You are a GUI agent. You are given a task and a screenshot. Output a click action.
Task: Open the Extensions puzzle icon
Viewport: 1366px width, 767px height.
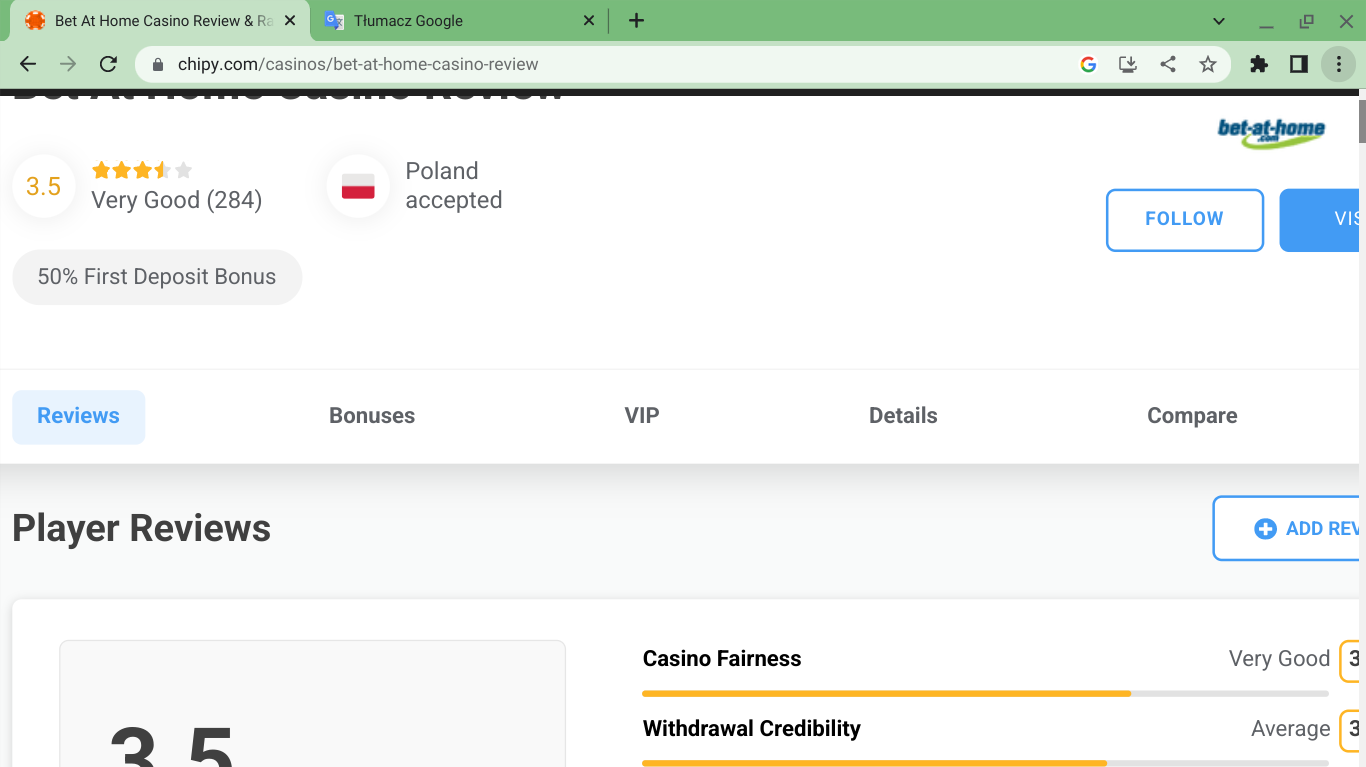[x=1259, y=64]
